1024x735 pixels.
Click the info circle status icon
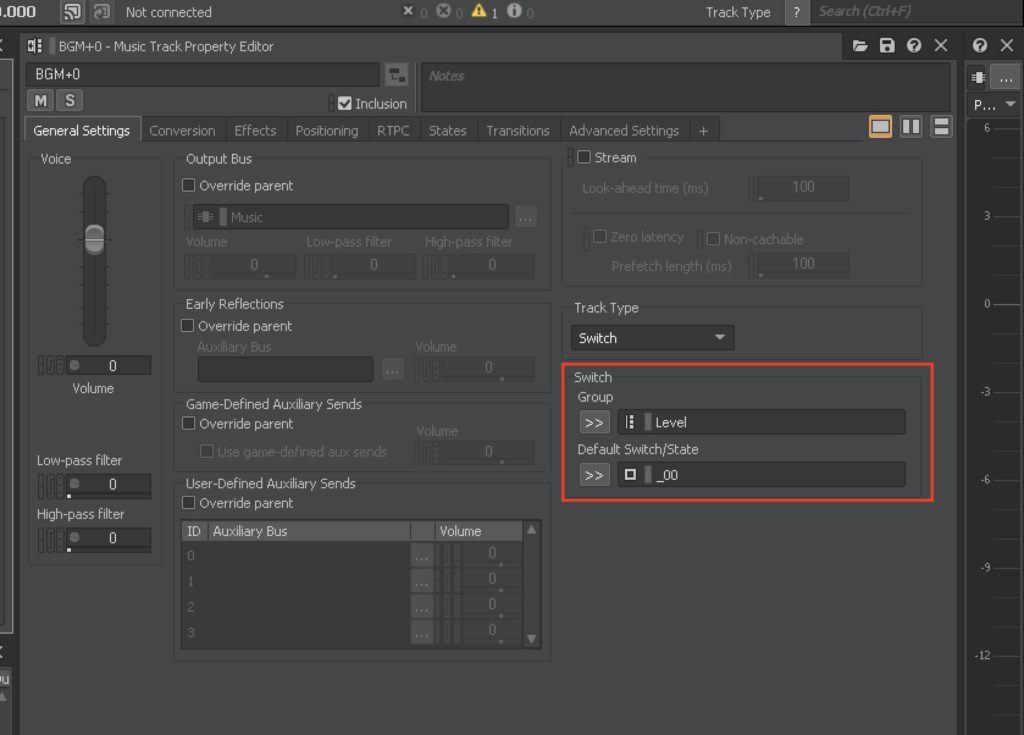click(x=515, y=11)
